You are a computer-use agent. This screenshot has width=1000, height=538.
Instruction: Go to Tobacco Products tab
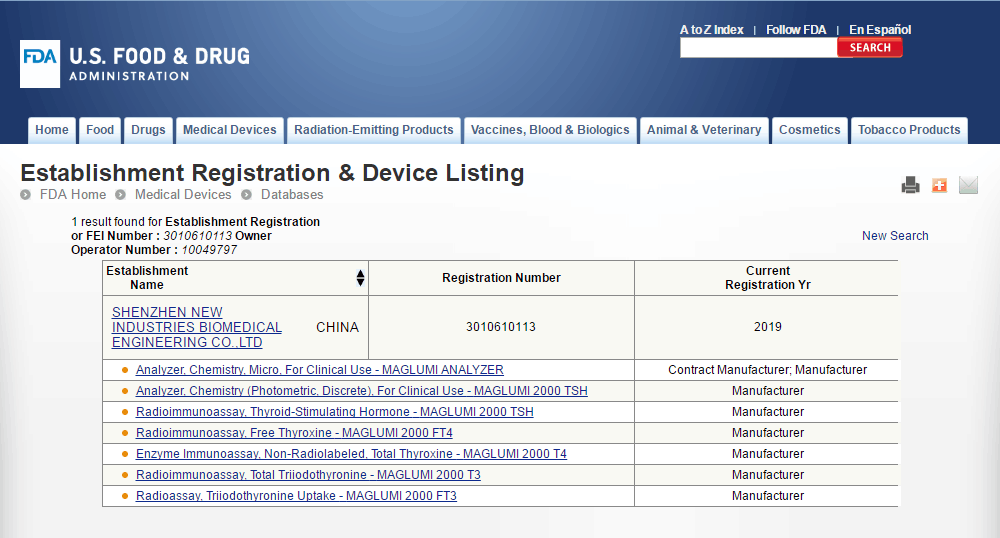[x=909, y=130]
